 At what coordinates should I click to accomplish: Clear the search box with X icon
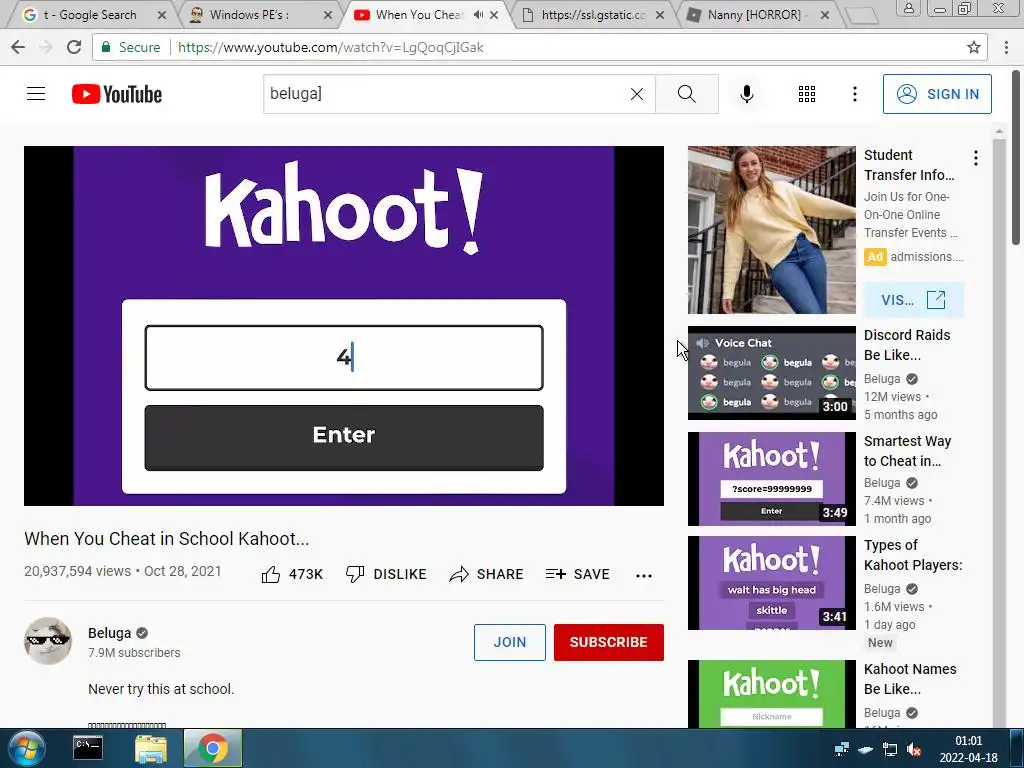click(637, 94)
